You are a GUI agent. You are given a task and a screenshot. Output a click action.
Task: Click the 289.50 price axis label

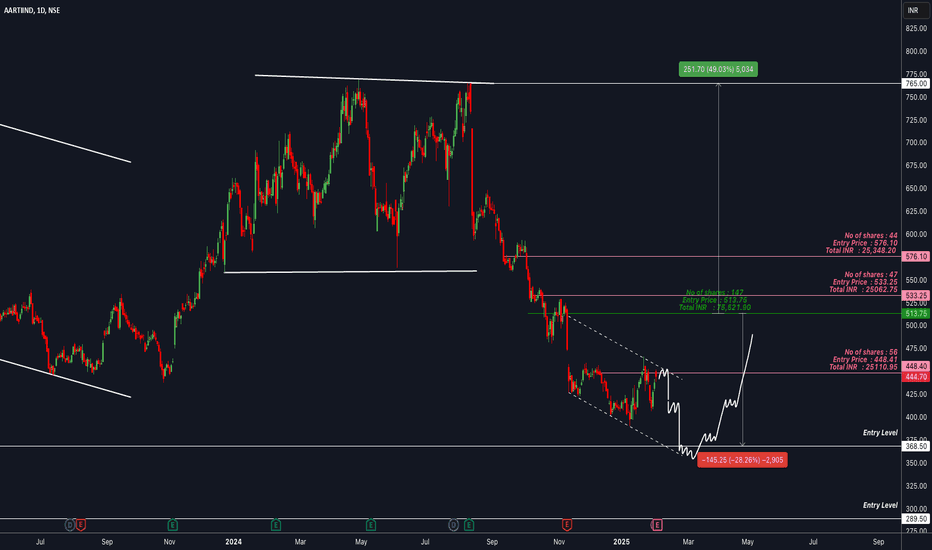tap(916, 519)
